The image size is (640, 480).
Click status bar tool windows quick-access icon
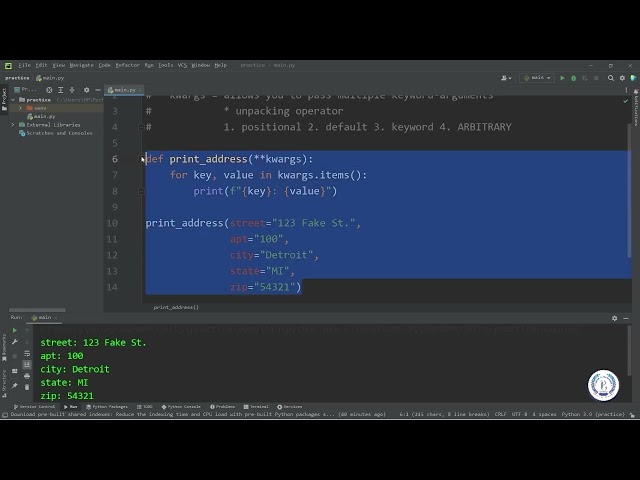click(5, 415)
